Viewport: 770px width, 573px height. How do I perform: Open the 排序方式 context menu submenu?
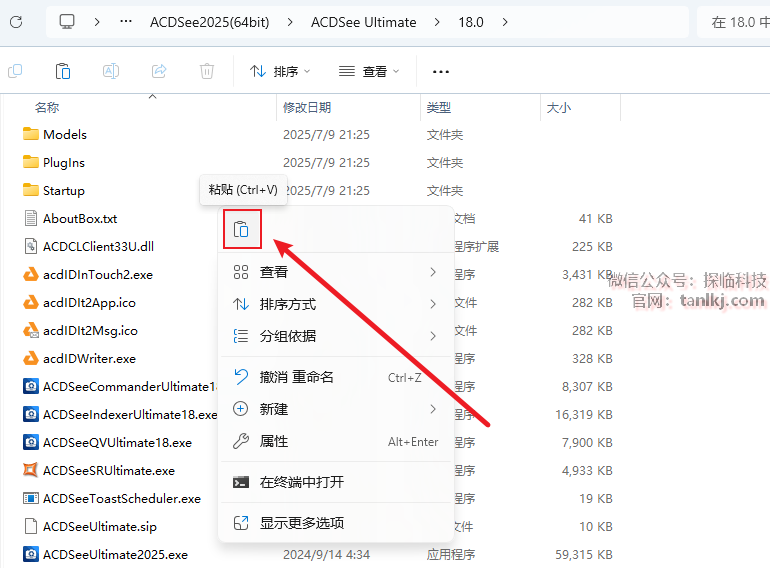coord(336,304)
